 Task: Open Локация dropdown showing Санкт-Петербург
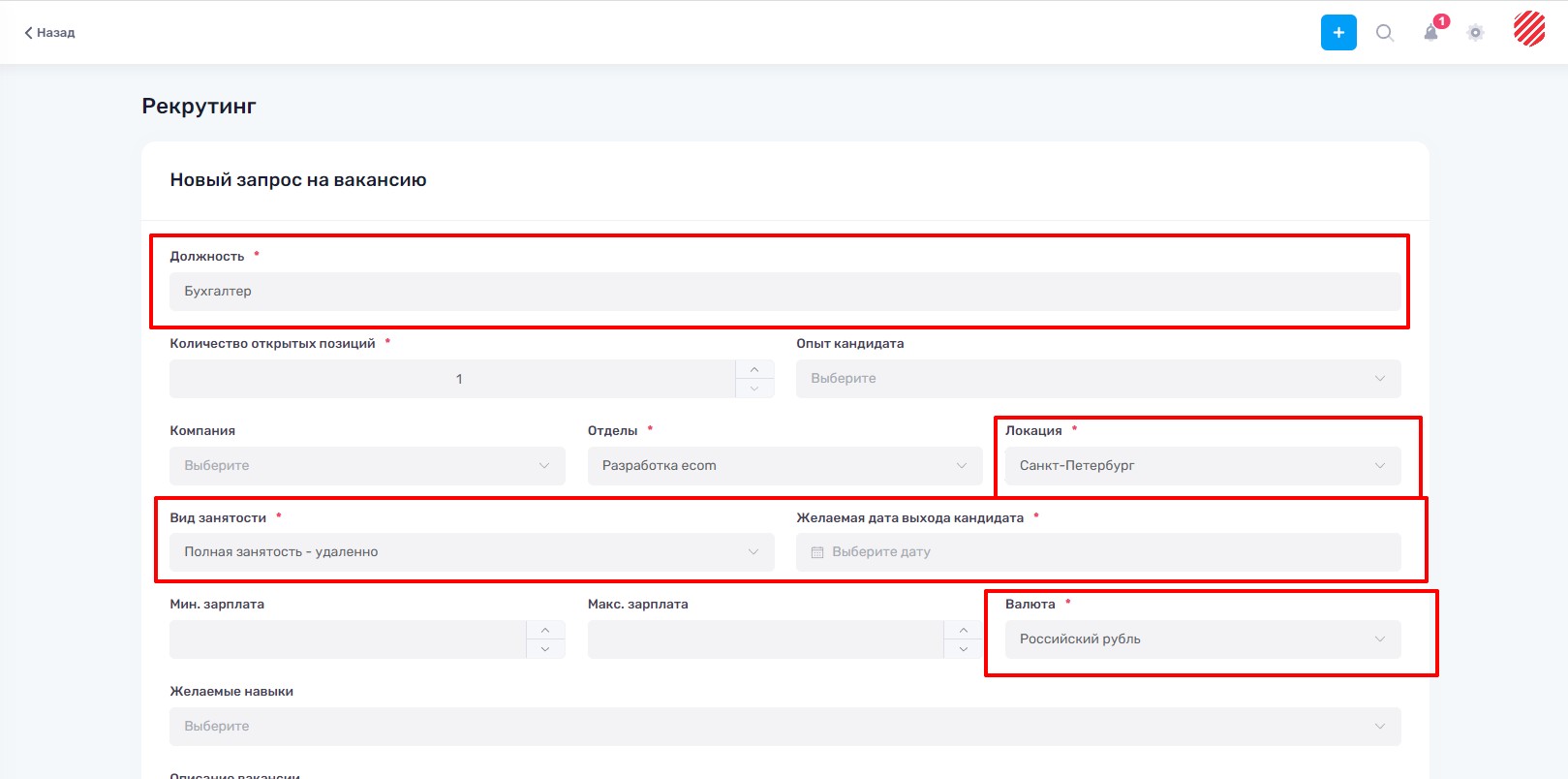tap(1203, 466)
